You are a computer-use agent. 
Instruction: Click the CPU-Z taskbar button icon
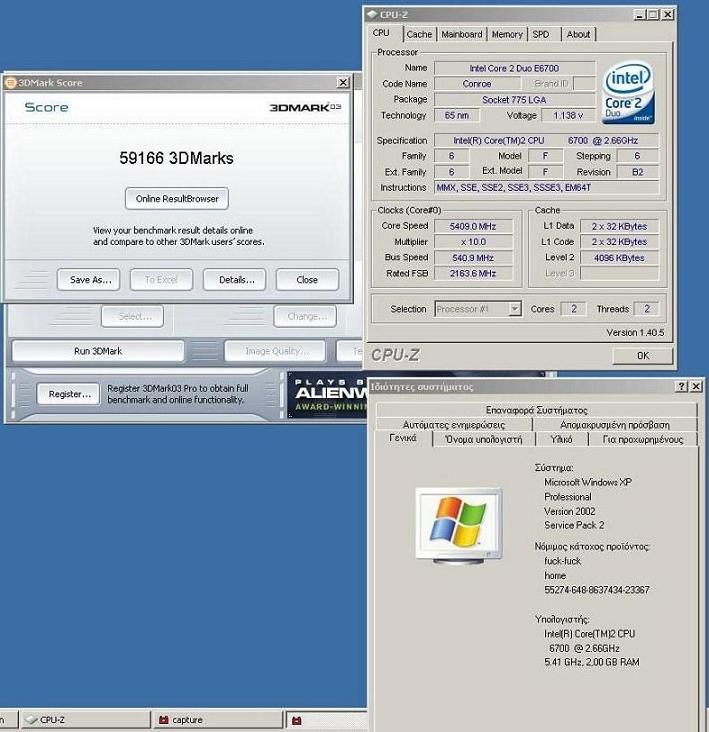(32, 719)
